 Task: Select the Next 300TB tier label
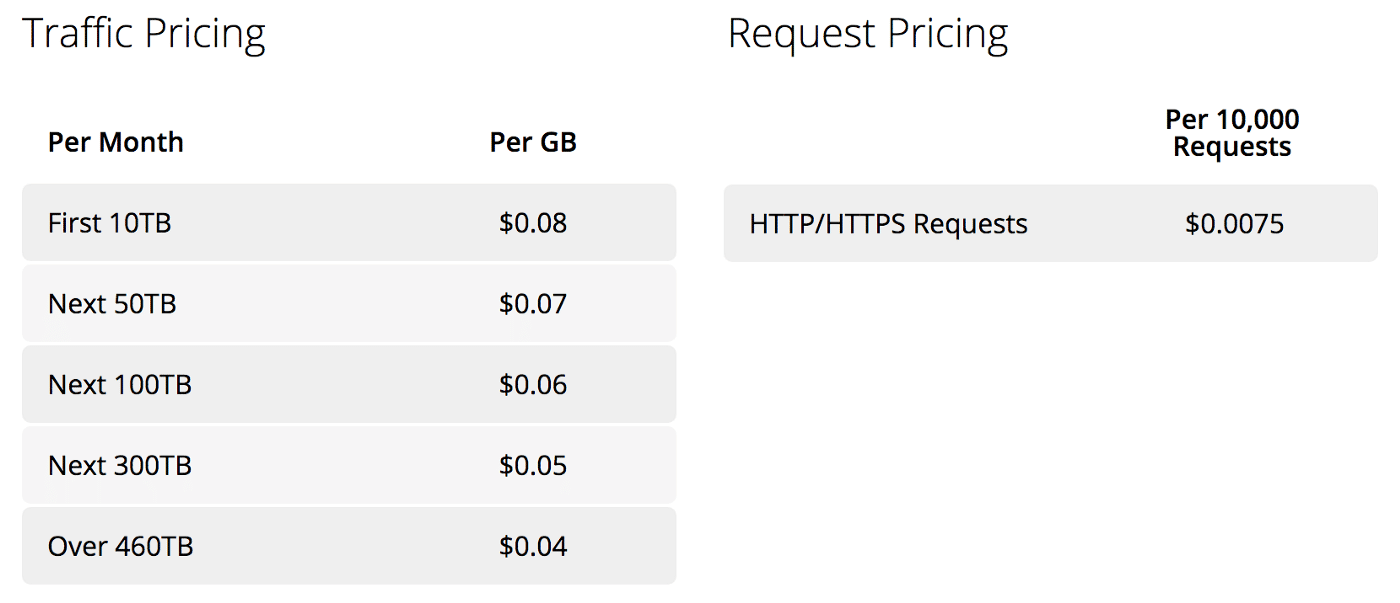120,465
